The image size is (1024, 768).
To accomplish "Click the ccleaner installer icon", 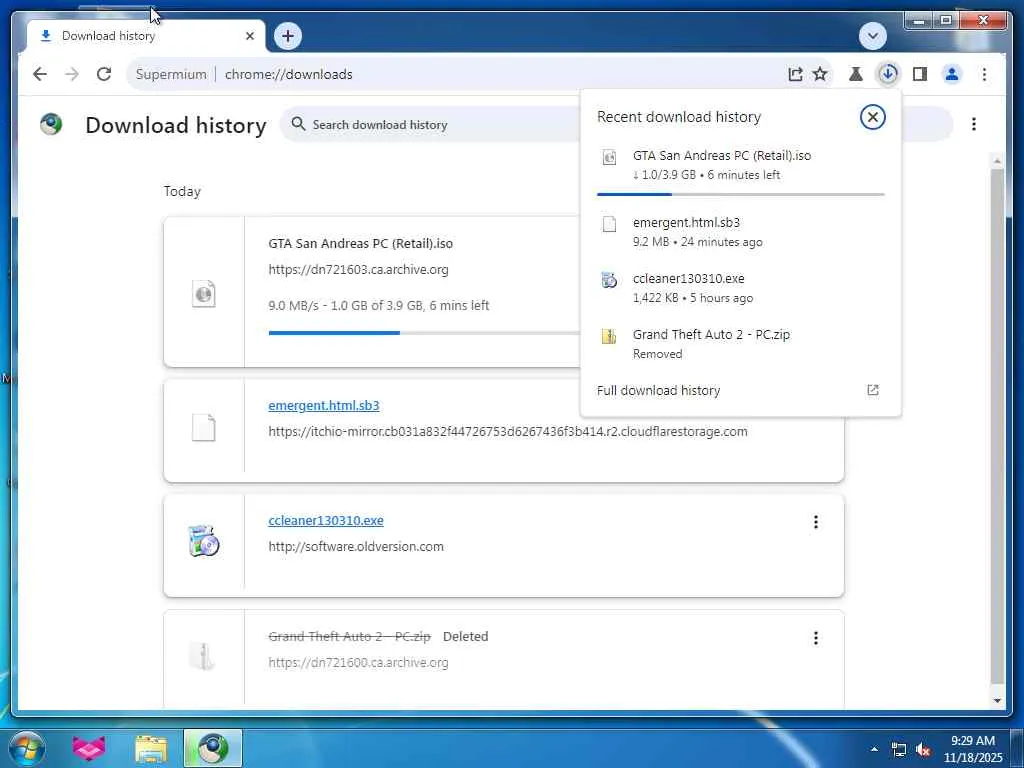I will (204, 541).
